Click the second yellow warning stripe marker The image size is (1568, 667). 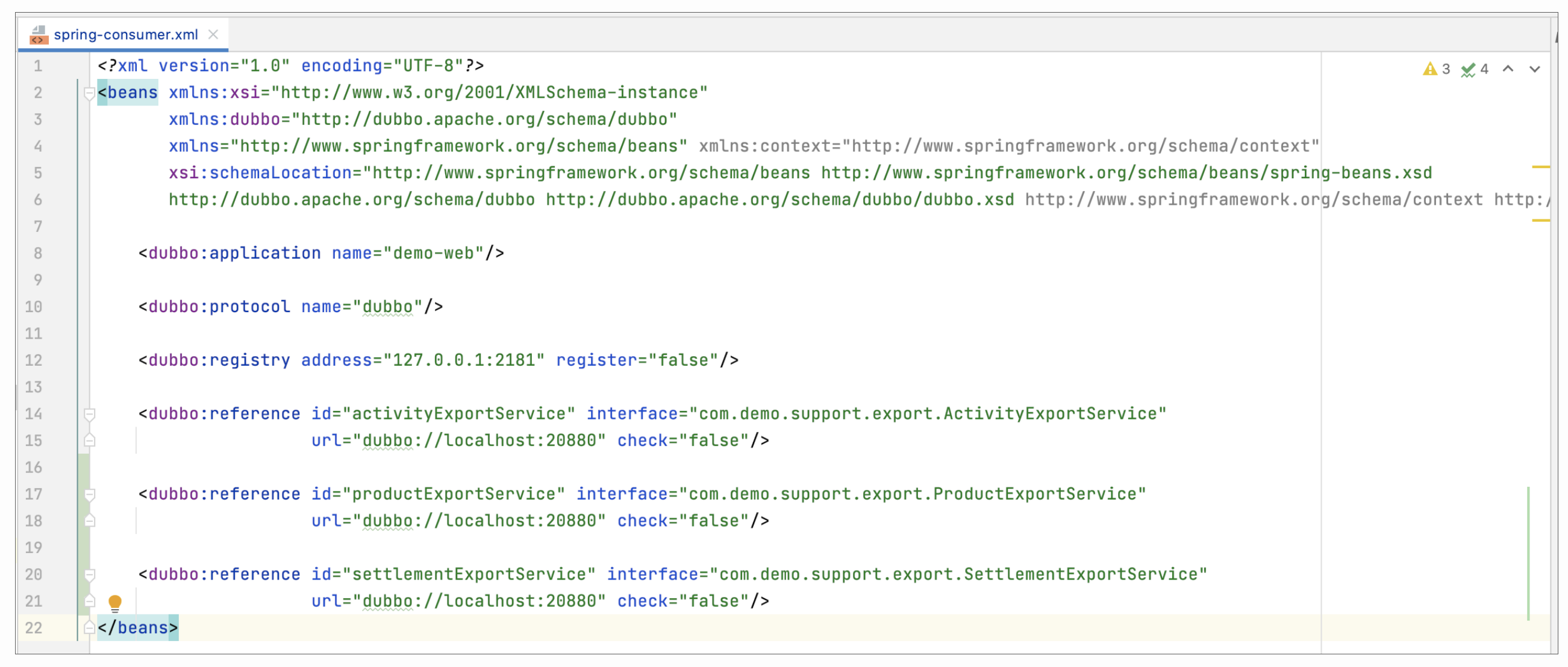coord(1540,221)
